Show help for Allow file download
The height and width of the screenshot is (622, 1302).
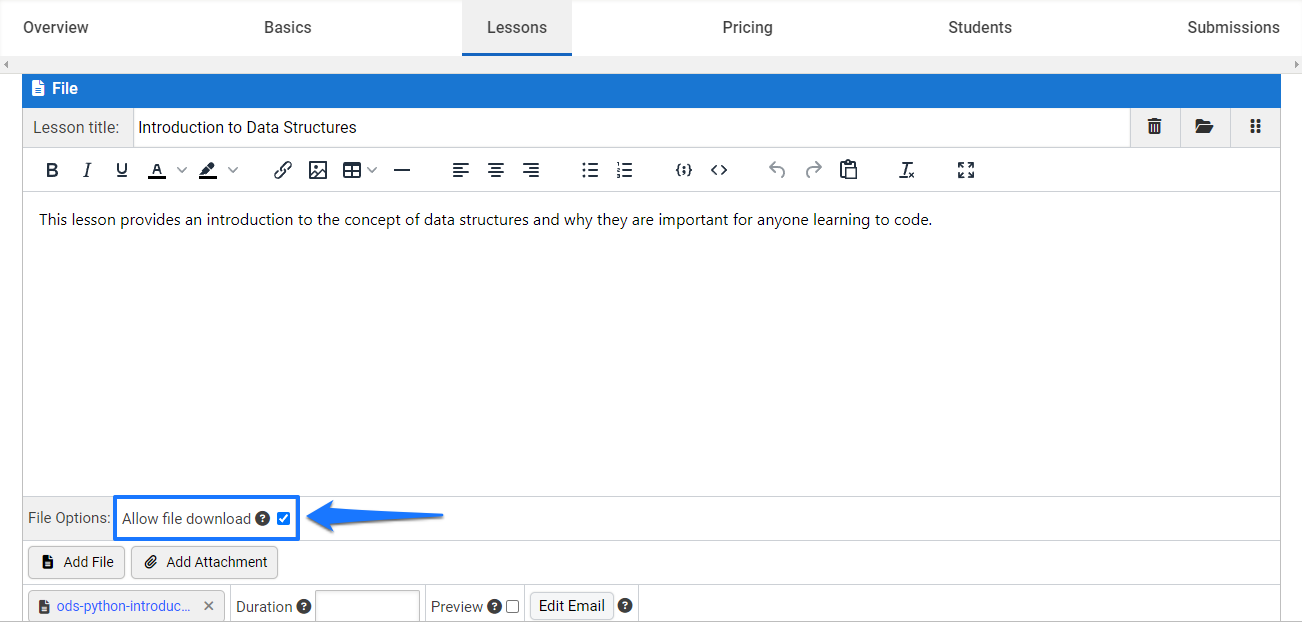click(262, 518)
